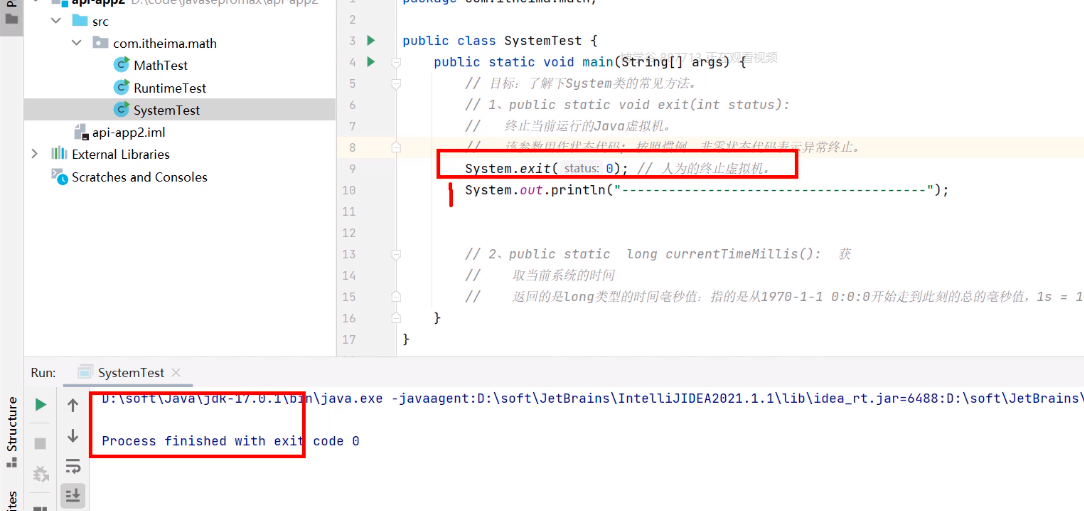This screenshot has height=511, width=1084.
Task: Click the java.exe command line in console
Action: [592, 399]
